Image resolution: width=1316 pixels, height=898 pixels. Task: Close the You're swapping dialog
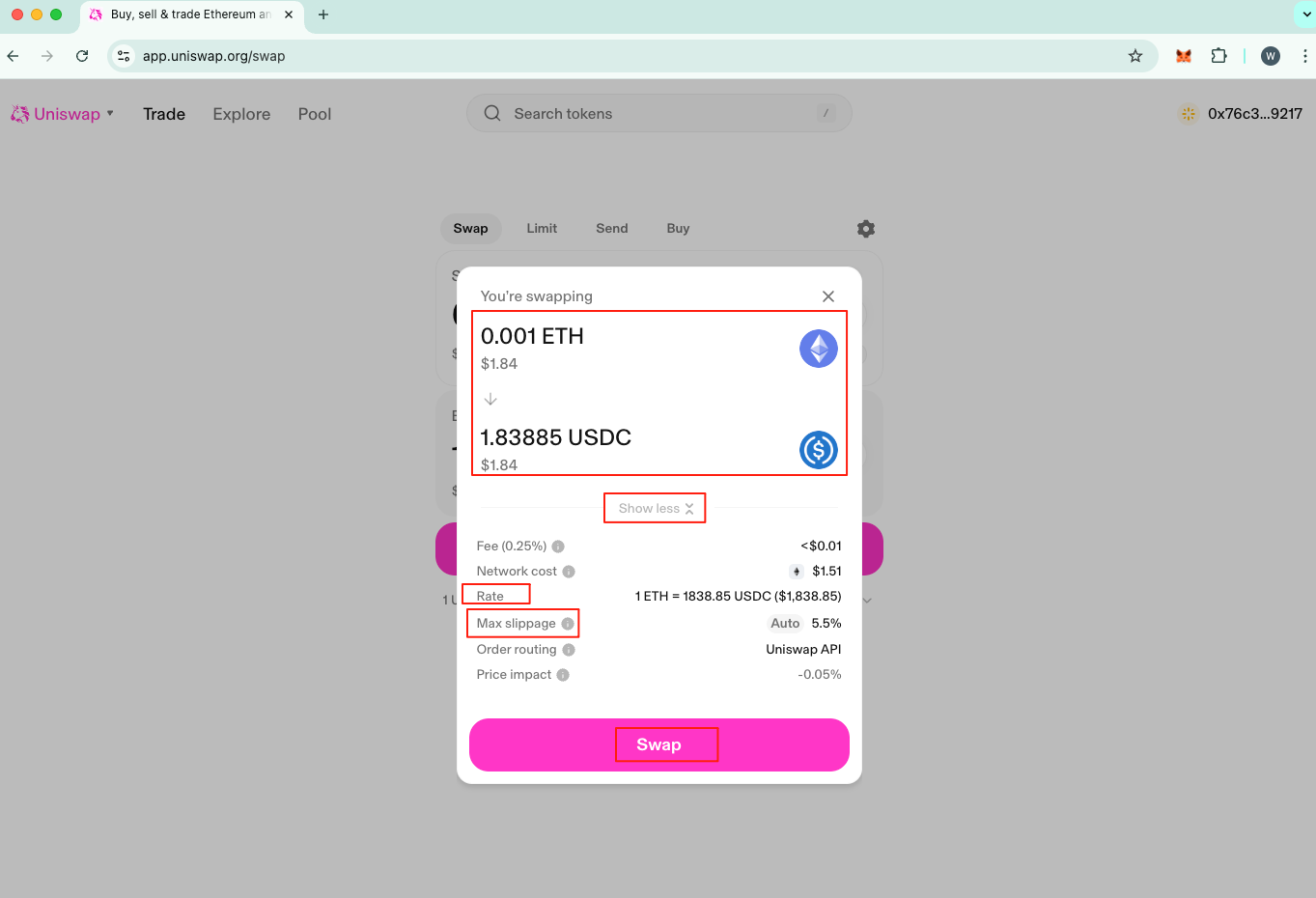(x=827, y=296)
